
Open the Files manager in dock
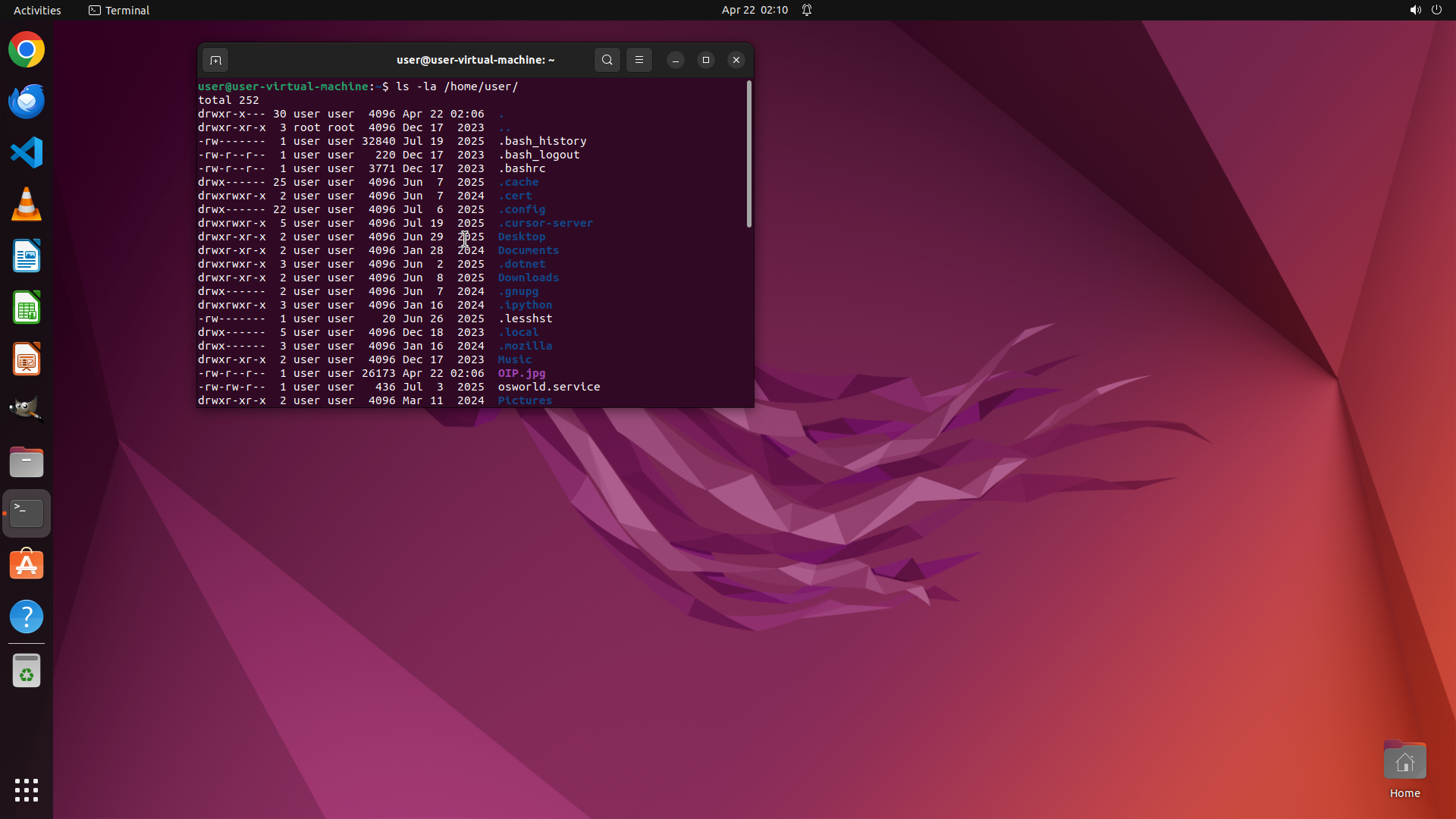27,462
